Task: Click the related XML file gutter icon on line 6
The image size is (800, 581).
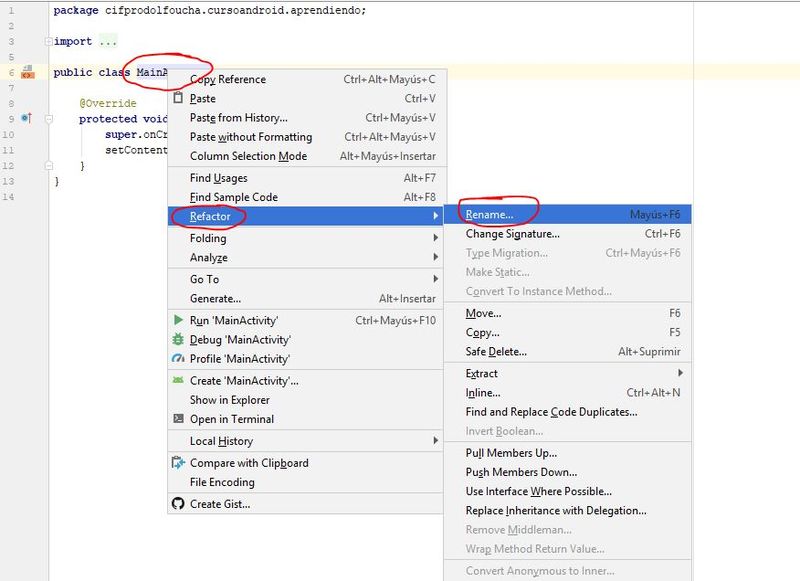Action: pos(28,72)
